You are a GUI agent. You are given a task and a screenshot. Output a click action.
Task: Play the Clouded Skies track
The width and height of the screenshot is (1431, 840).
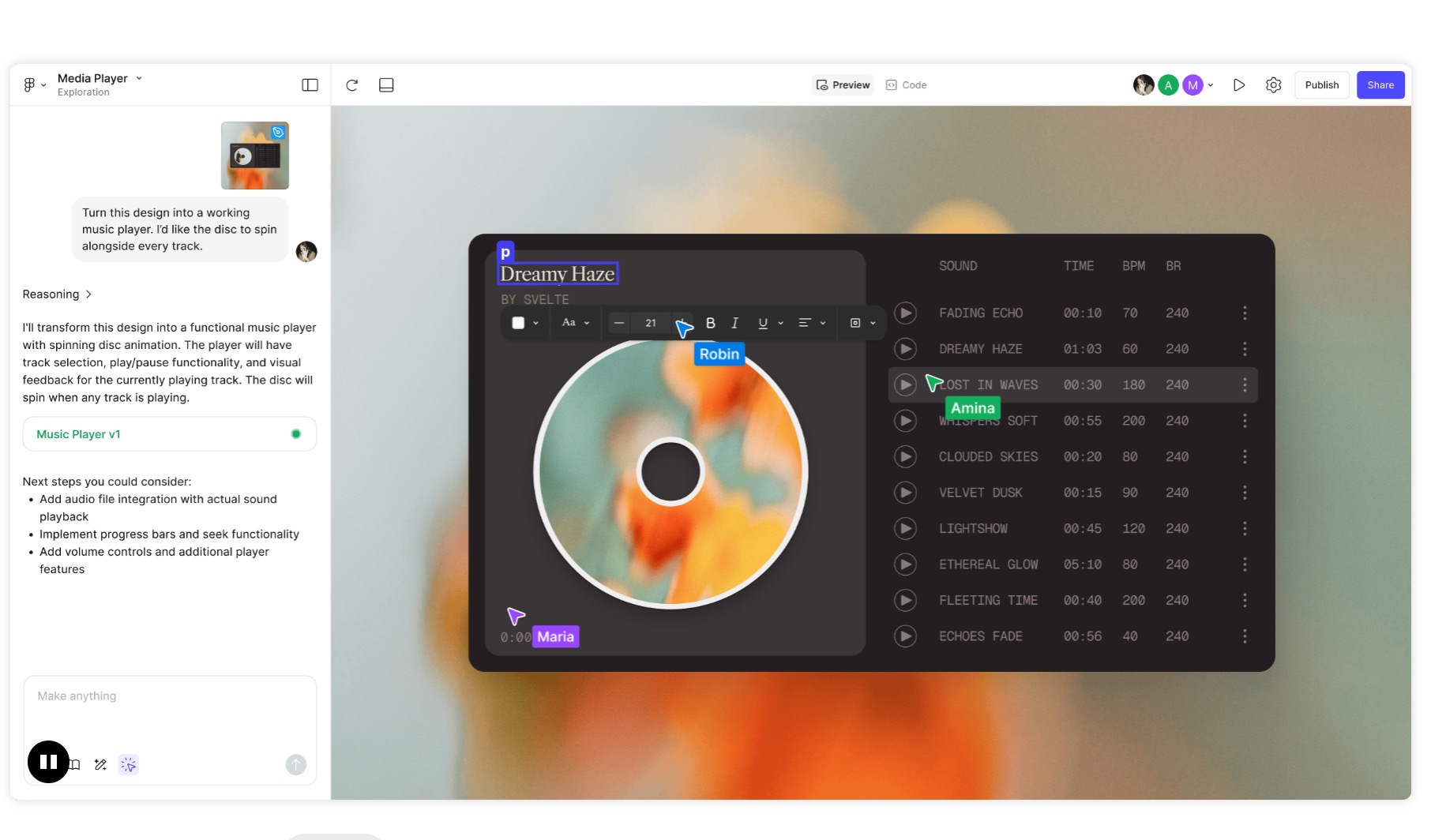click(x=905, y=456)
